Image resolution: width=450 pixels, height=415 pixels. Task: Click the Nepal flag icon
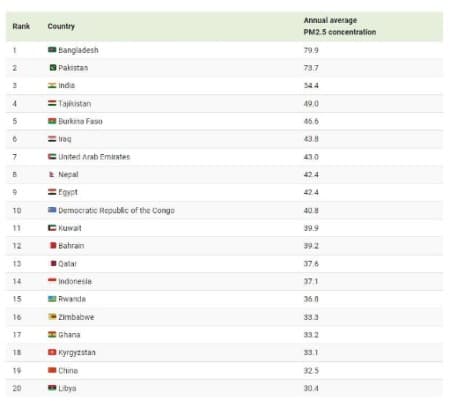coord(52,174)
